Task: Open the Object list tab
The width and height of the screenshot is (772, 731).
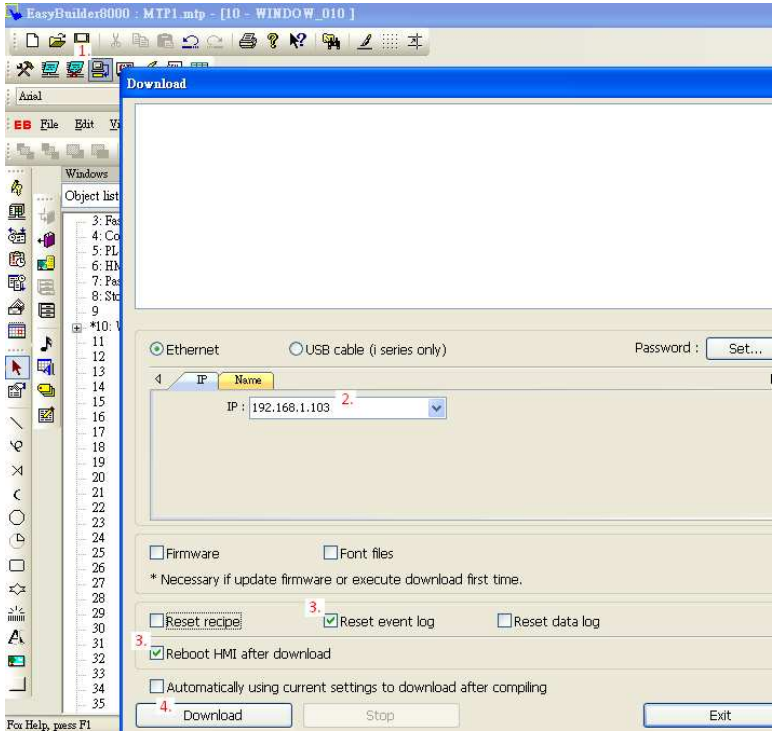Action: [x=92, y=196]
